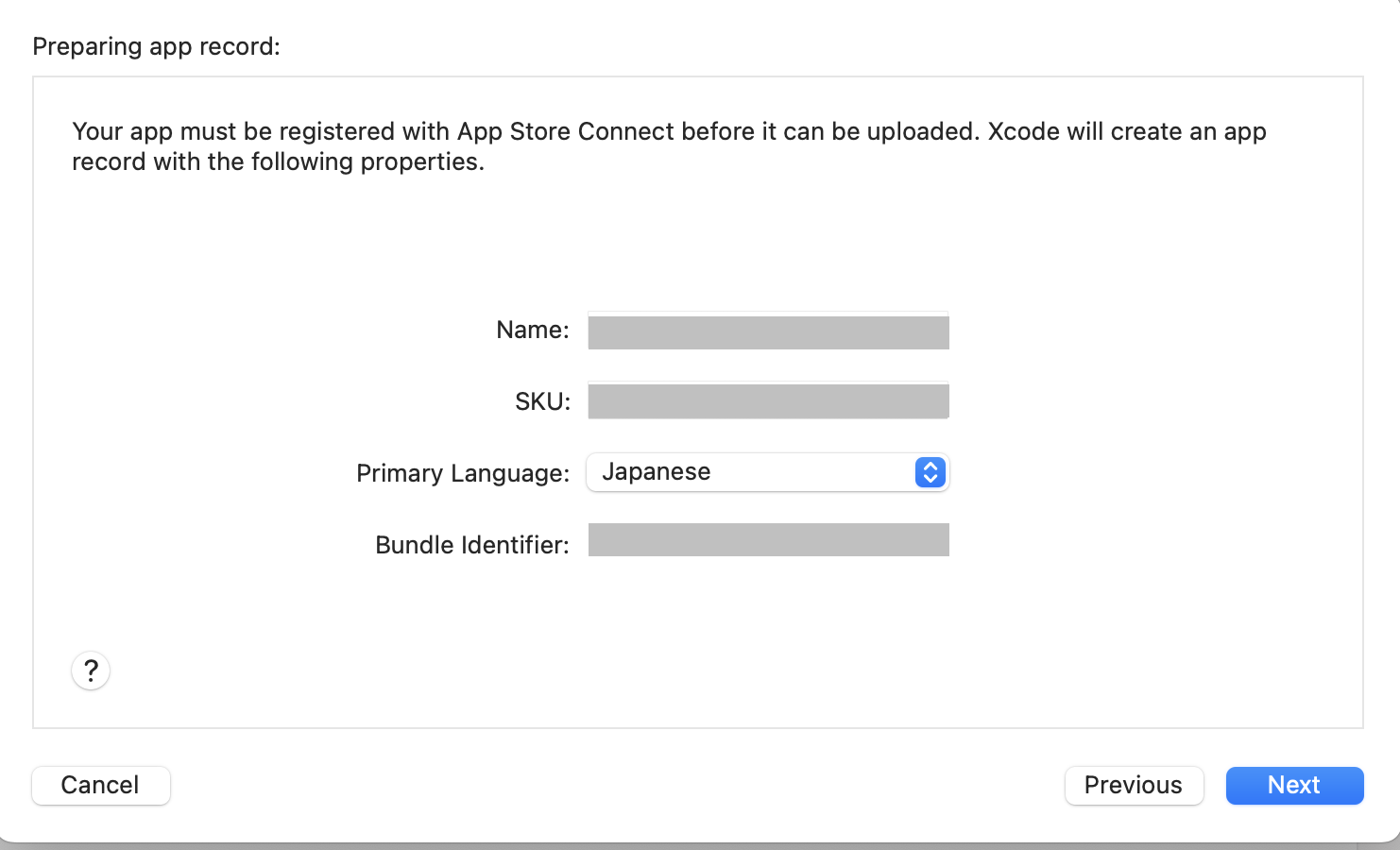The height and width of the screenshot is (850, 1400).
Task: Click the "Preparing app record:" heading
Action: (157, 46)
